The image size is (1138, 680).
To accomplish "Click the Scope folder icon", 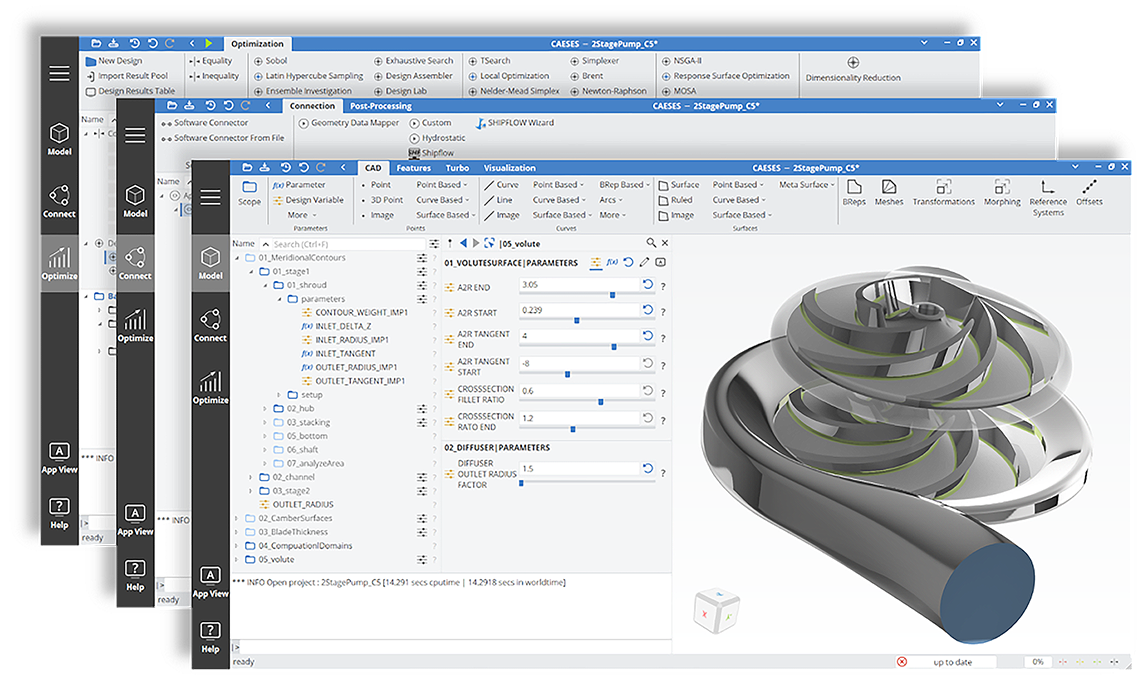I will (249, 187).
